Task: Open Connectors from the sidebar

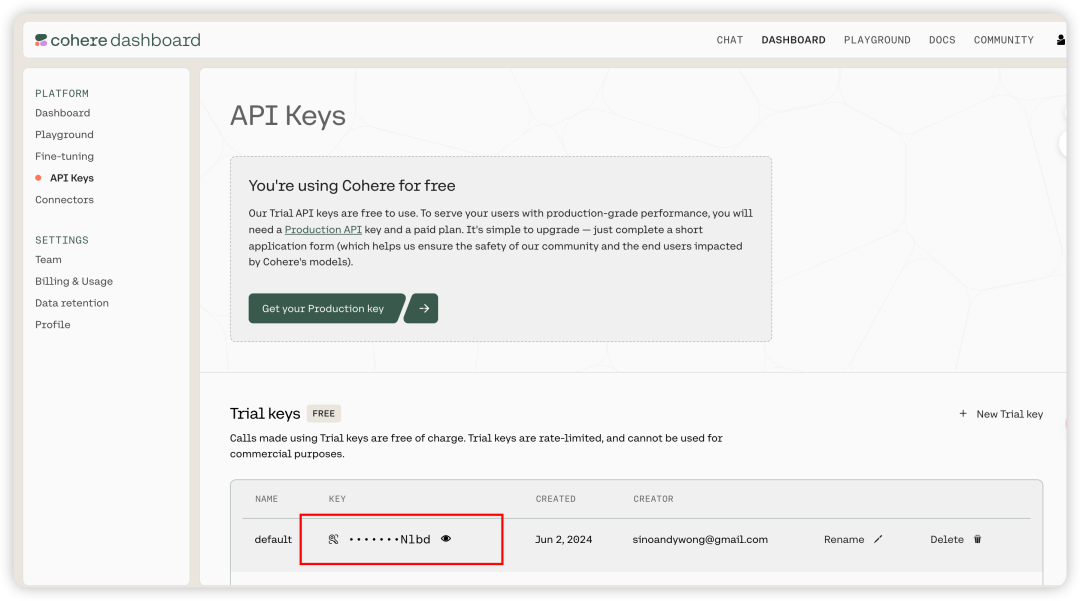Action: pos(64,200)
